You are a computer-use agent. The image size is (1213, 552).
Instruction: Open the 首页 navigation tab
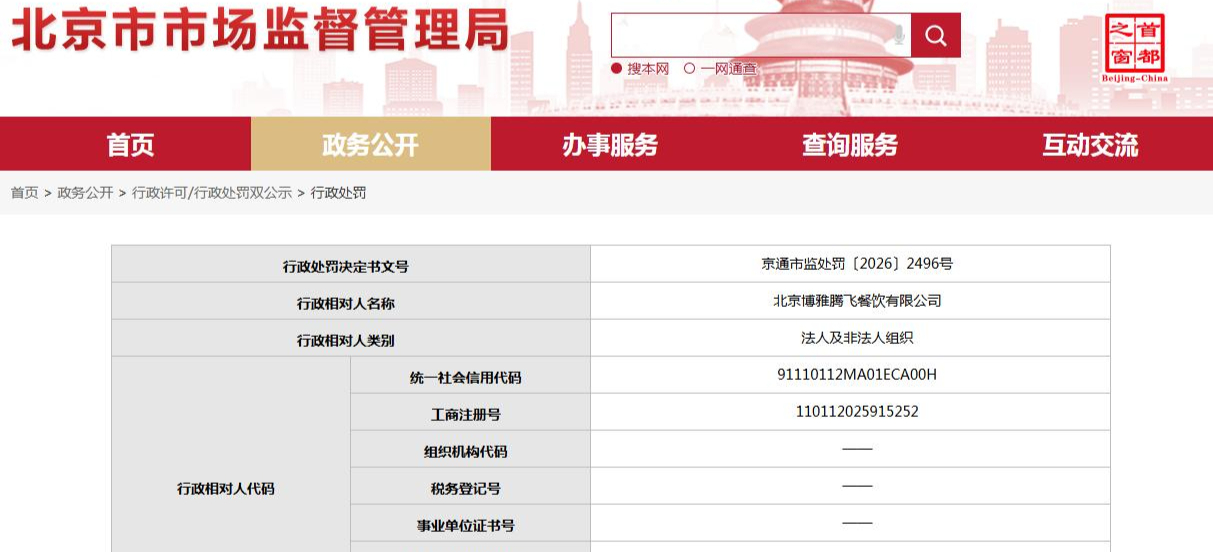click(131, 145)
